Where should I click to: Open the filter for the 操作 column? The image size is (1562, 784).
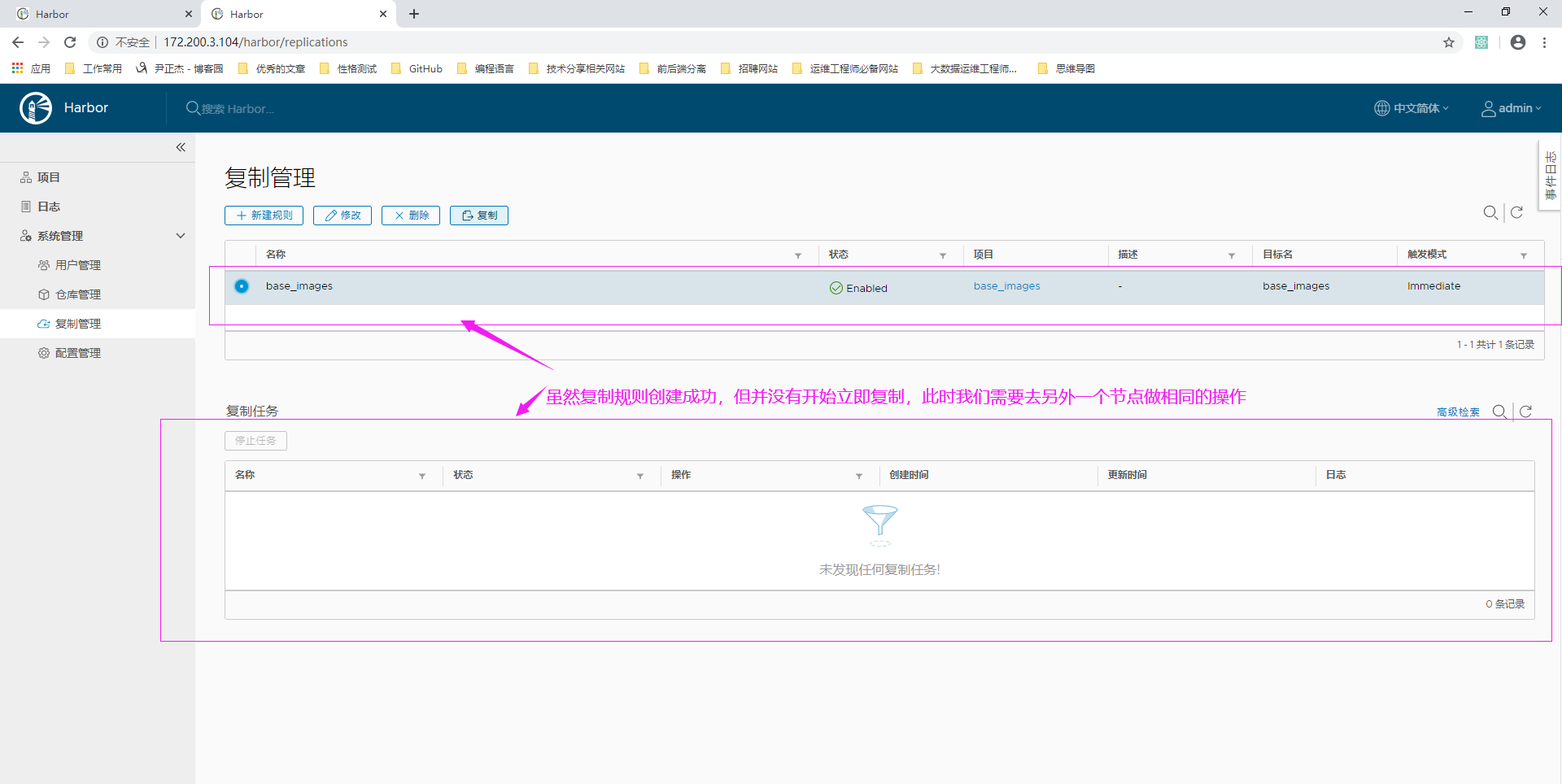coord(859,476)
